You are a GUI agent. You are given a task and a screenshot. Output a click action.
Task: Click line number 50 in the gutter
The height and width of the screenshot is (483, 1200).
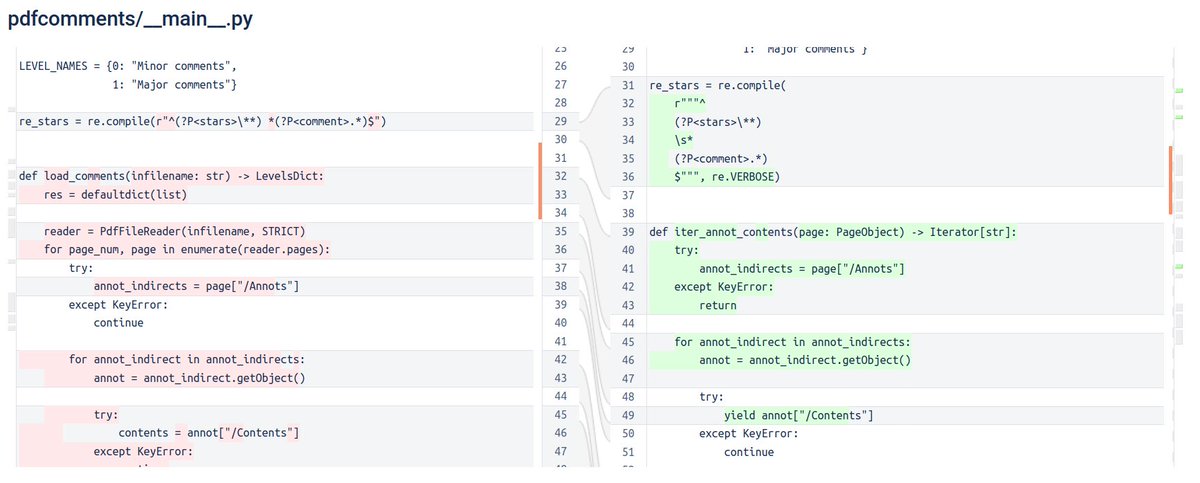click(x=628, y=433)
